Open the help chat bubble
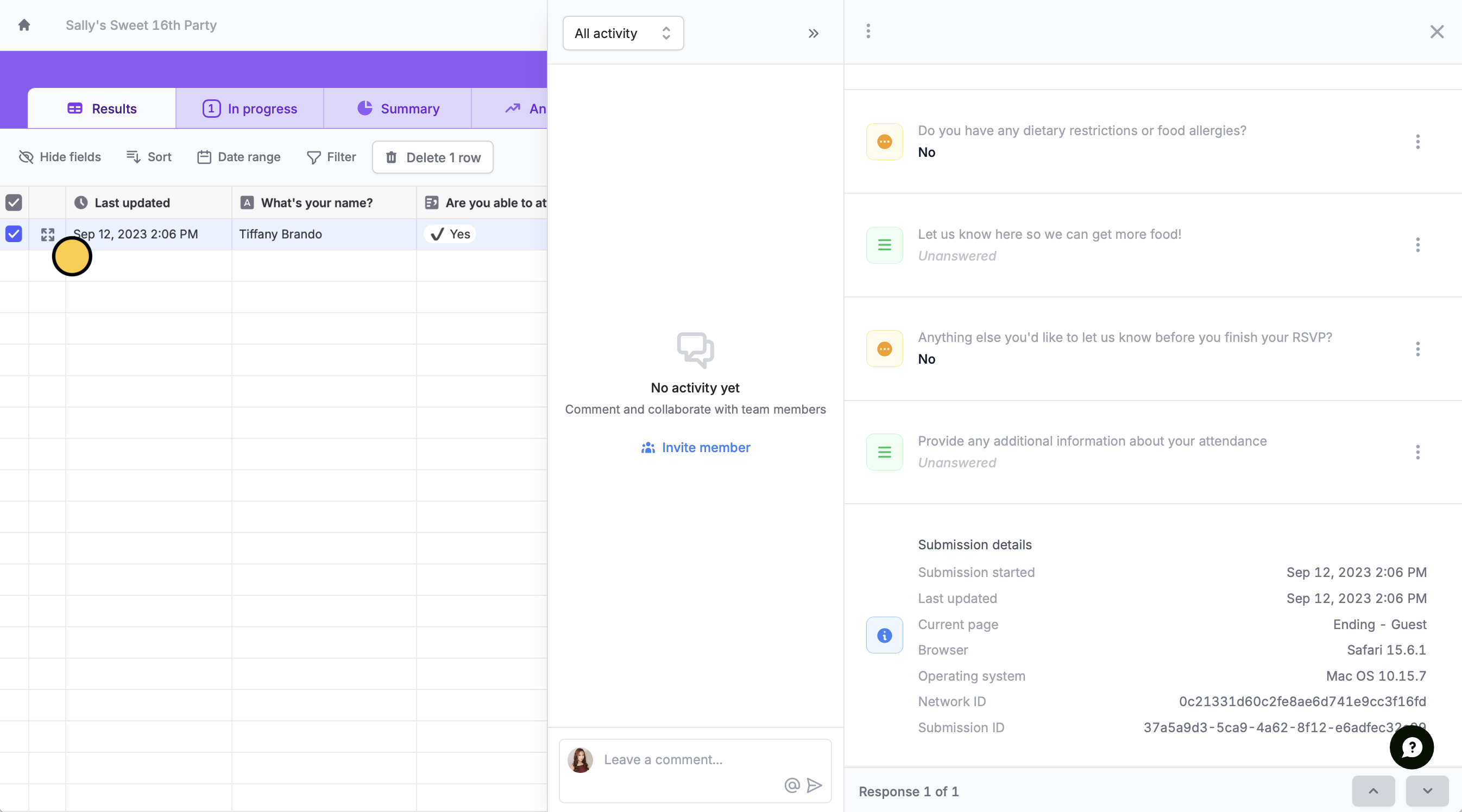This screenshot has width=1462, height=812. (x=1411, y=747)
